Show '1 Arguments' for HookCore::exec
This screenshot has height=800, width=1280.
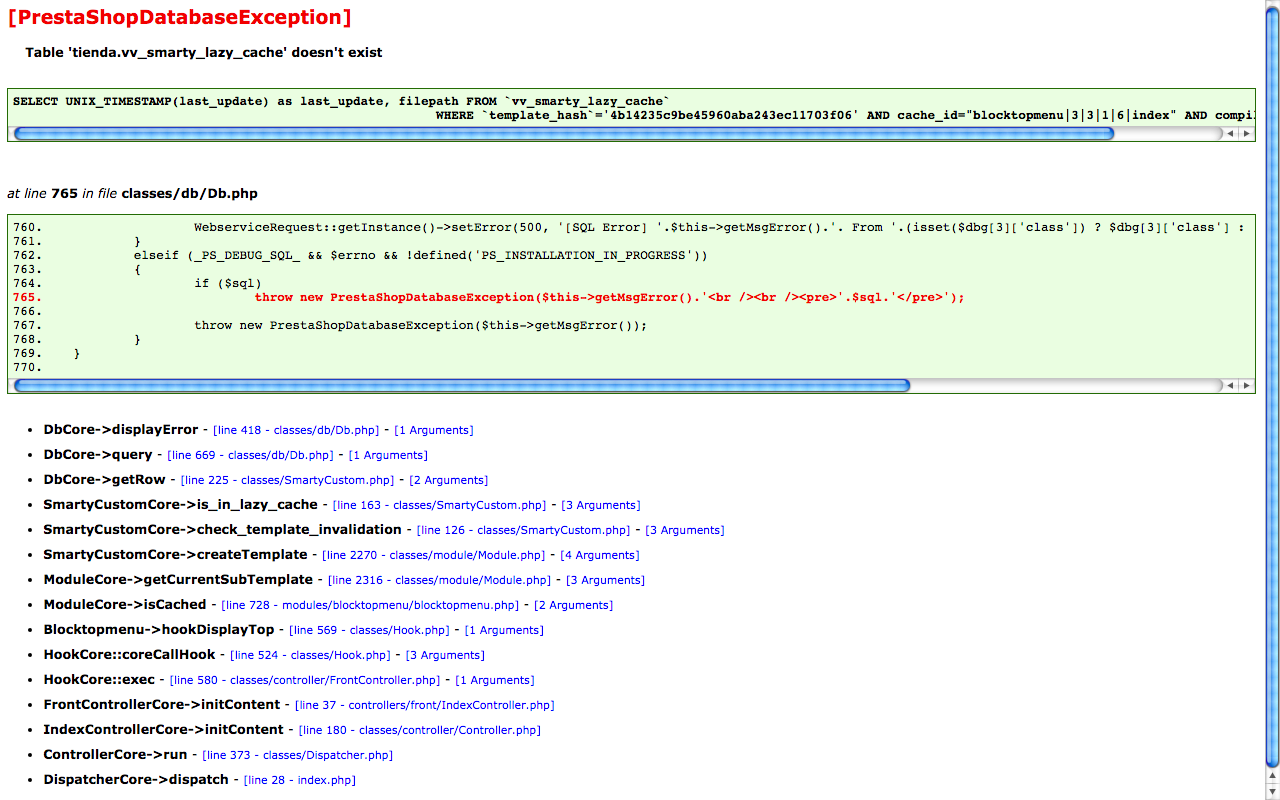pos(495,680)
